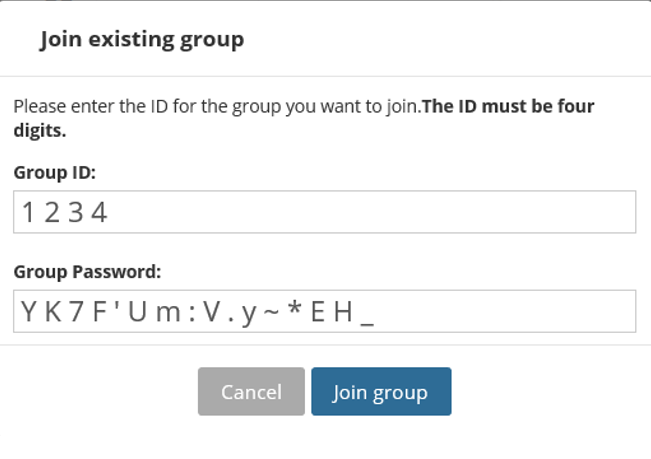Click the "Group ID:" label
651x459 pixels.
point(55,172)
